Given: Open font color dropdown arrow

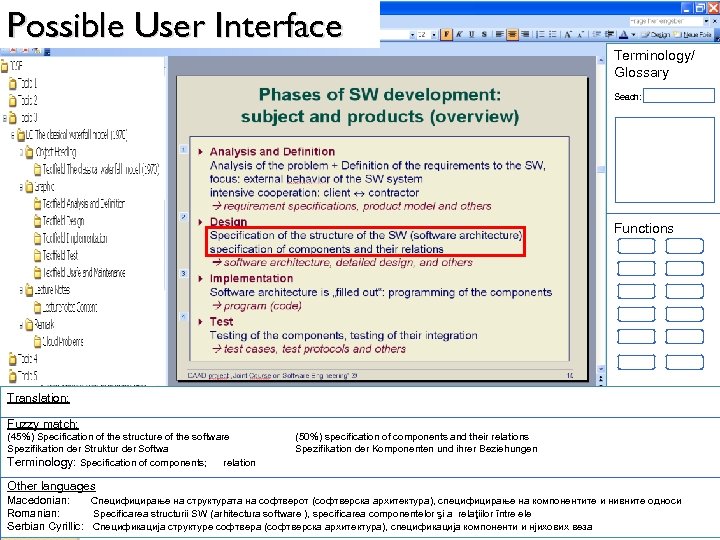Looking at the screenshot, I should click(x=634, y=35).
